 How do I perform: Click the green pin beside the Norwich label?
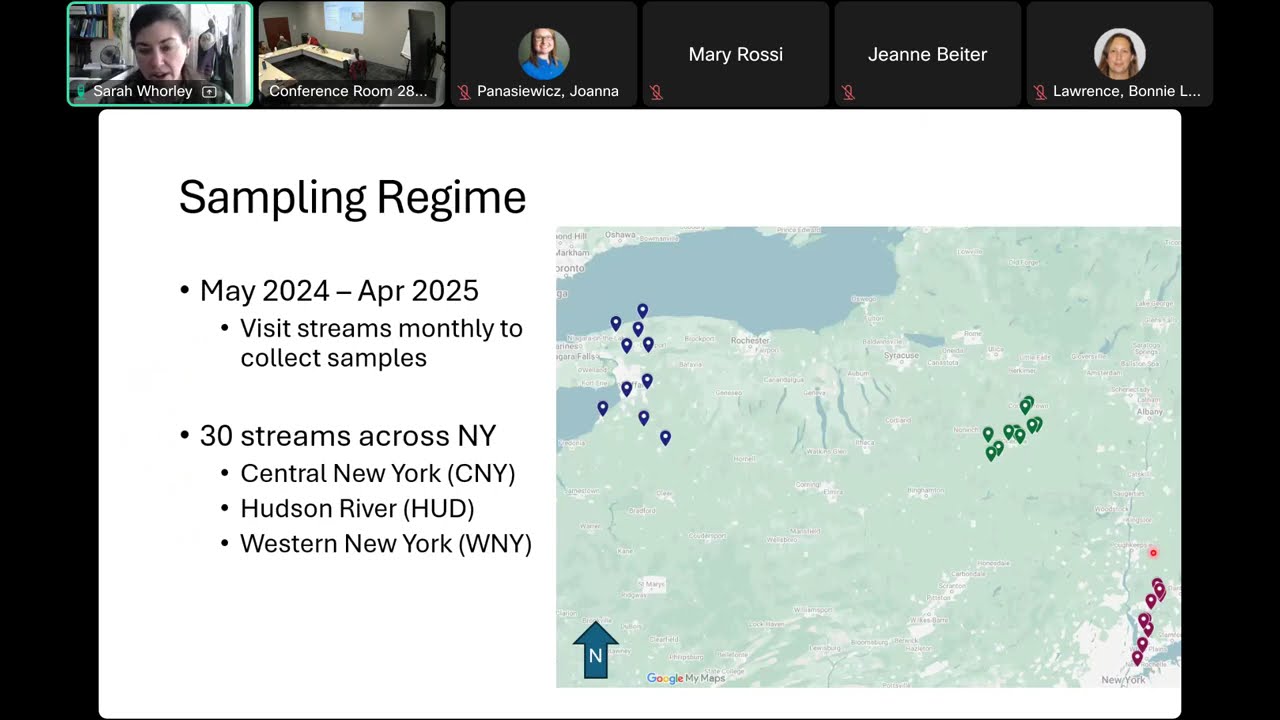click(x=988, y=434)
